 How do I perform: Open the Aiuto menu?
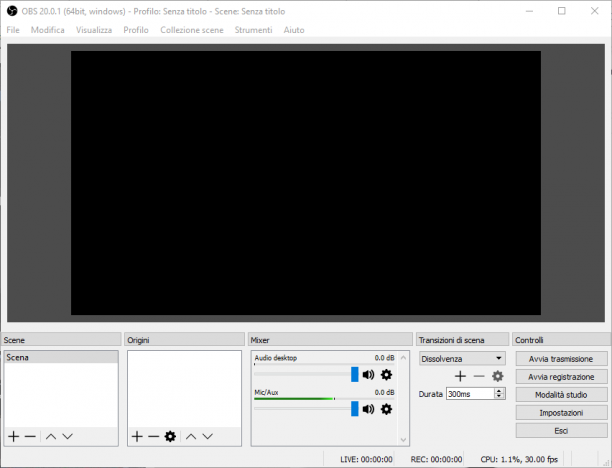click(294, 30)
